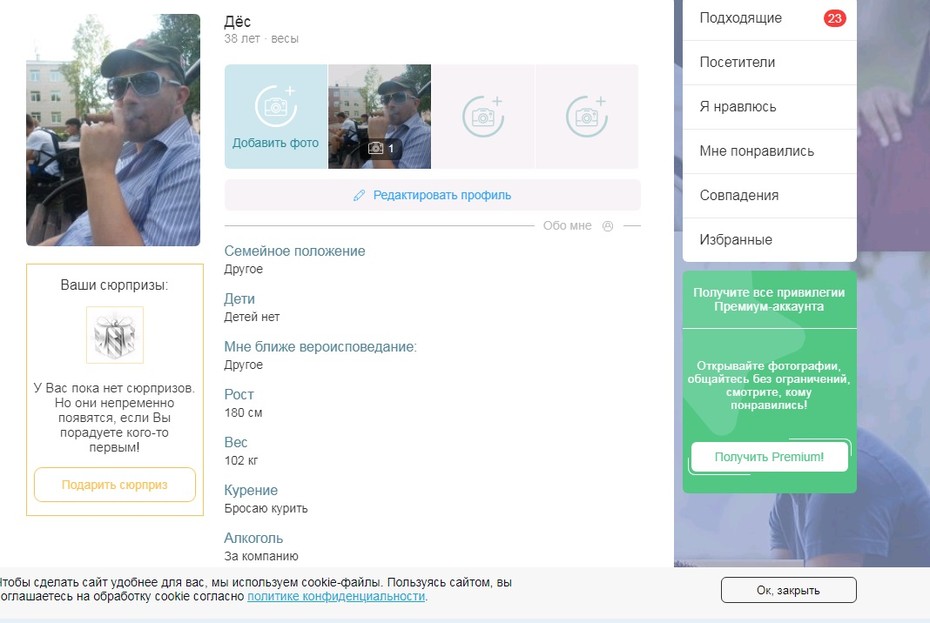
Task: Click the profile name Дёс
Action: (x=237, y=22)
